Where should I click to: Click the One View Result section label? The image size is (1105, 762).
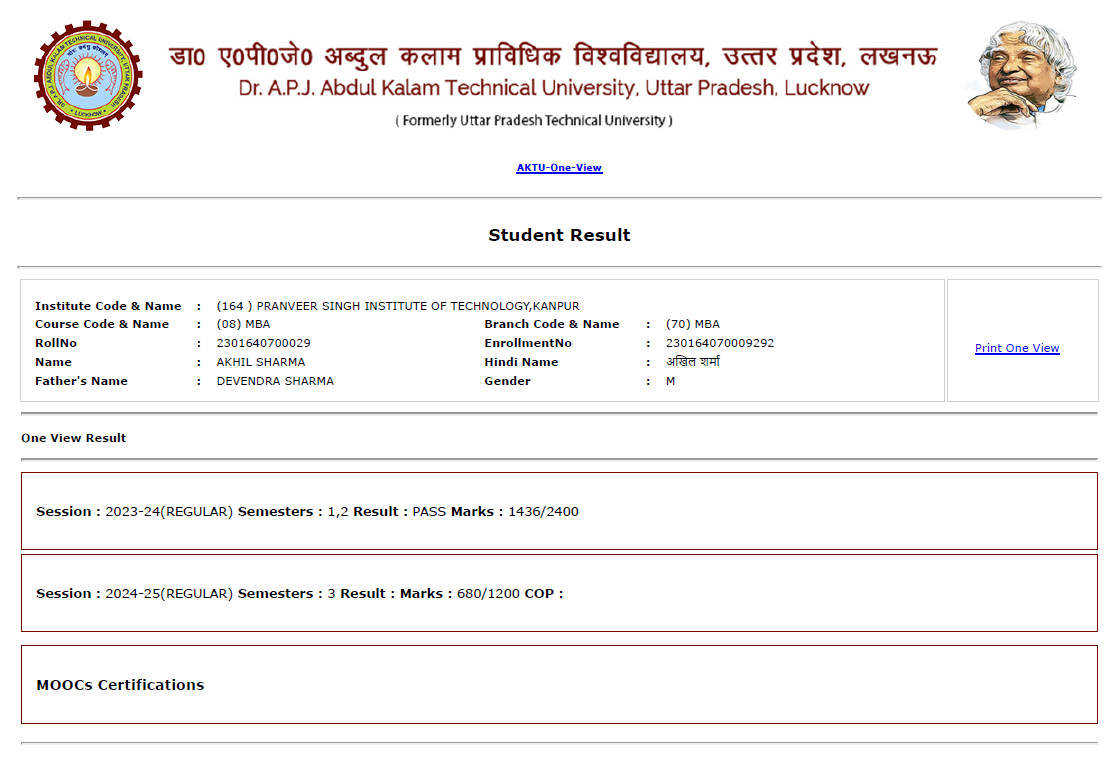74,438
